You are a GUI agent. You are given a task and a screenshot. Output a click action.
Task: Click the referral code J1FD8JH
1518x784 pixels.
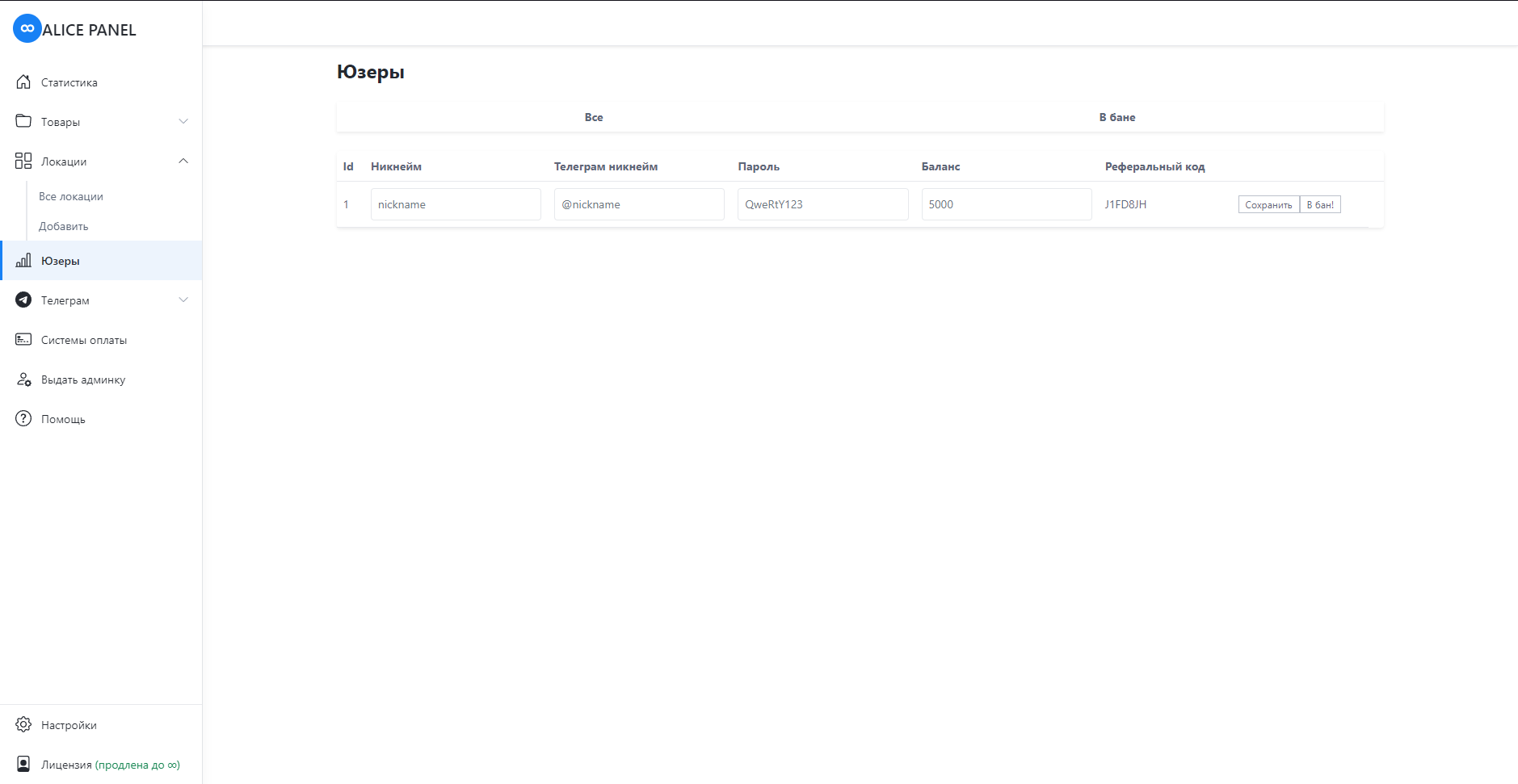coord(1125,204)
